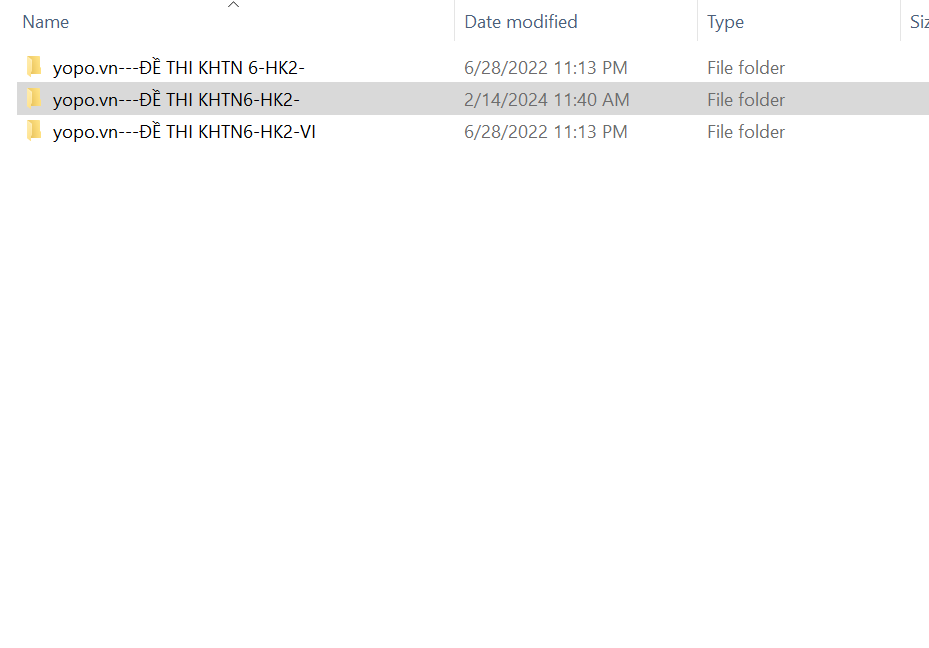Click date modified of the KHTN6-HK2-VI folder
929x648 pixels.
546,132
